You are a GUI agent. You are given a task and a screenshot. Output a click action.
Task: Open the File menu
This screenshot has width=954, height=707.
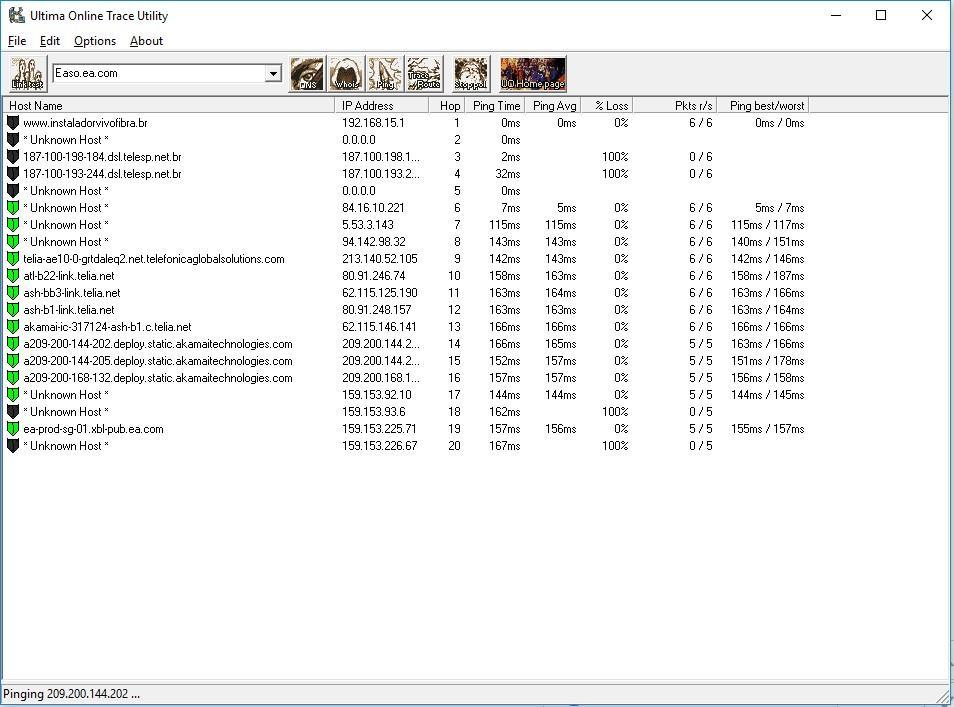click(x=17, y=41)
